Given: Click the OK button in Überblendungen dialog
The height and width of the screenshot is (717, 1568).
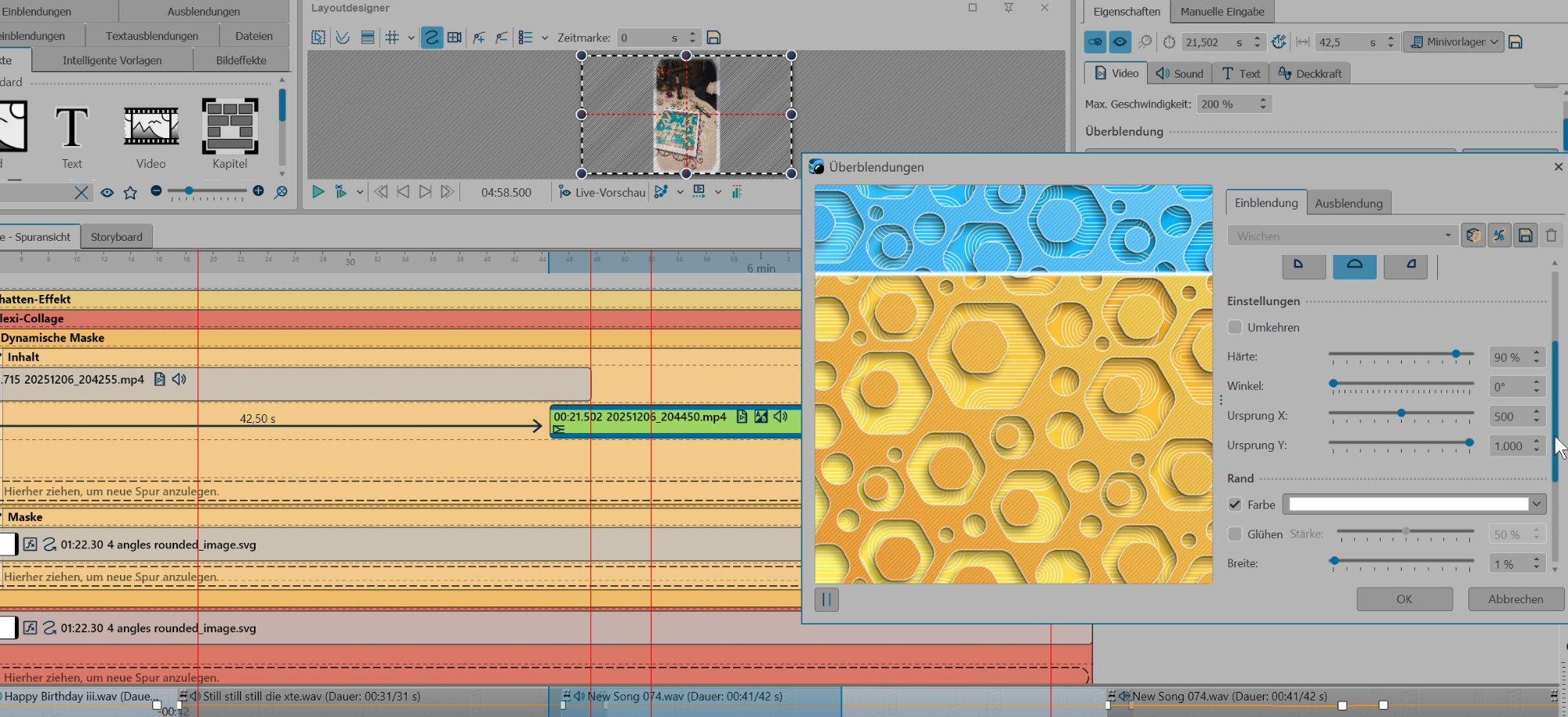Looking at the screenshot, I should [1403, 599].
